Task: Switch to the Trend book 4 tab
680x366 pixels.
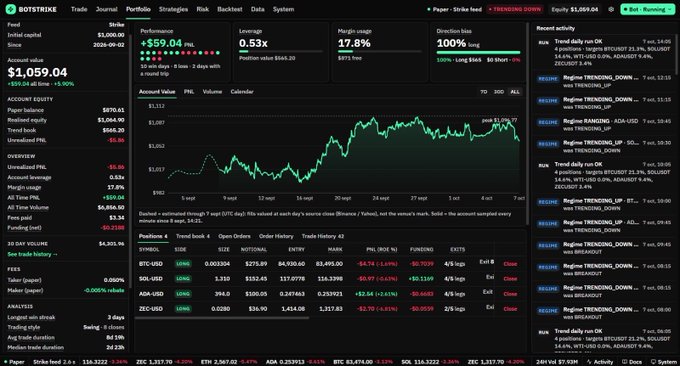Action: pos(193,236)
